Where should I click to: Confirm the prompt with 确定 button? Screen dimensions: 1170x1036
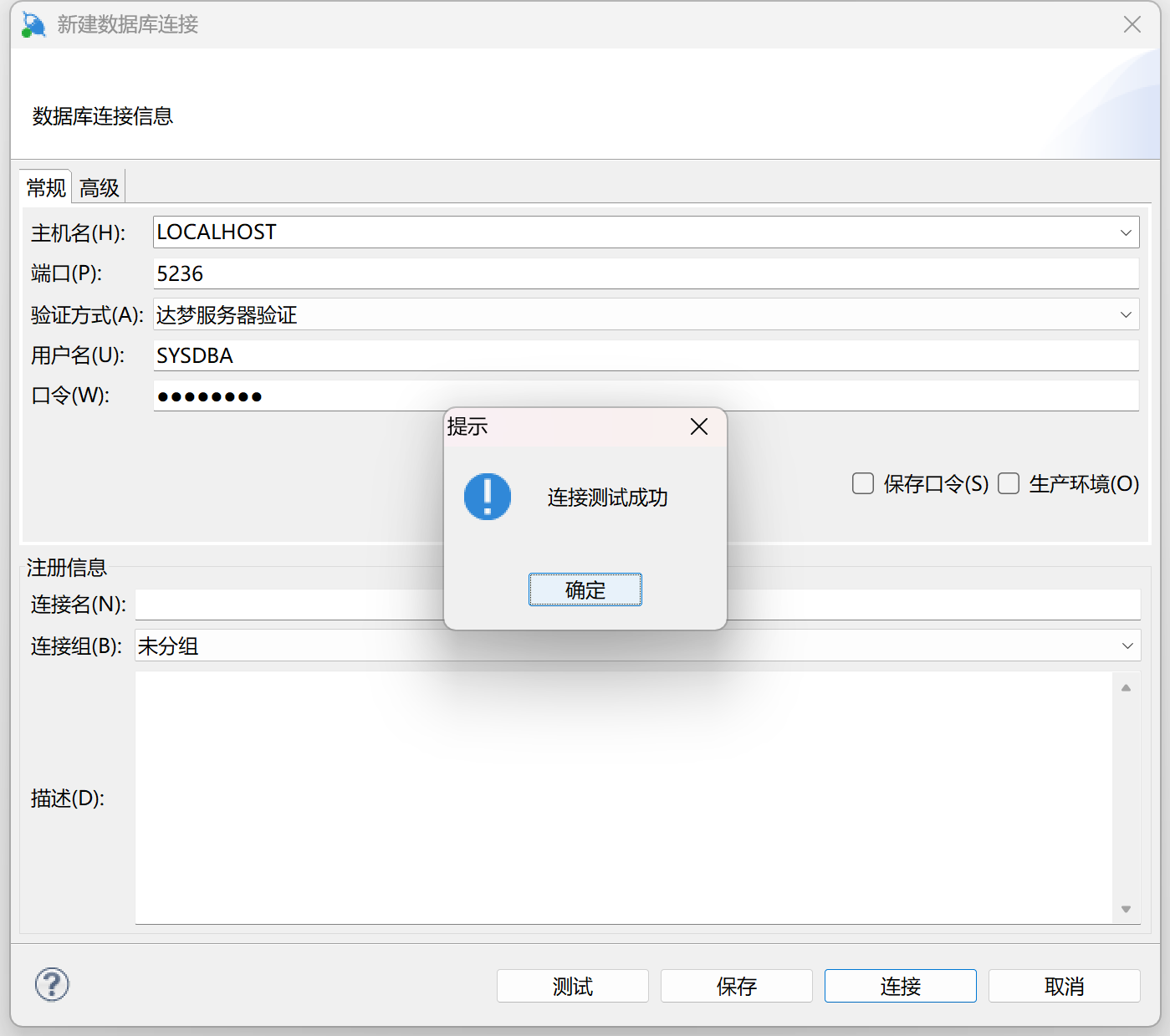coord(585,589)
